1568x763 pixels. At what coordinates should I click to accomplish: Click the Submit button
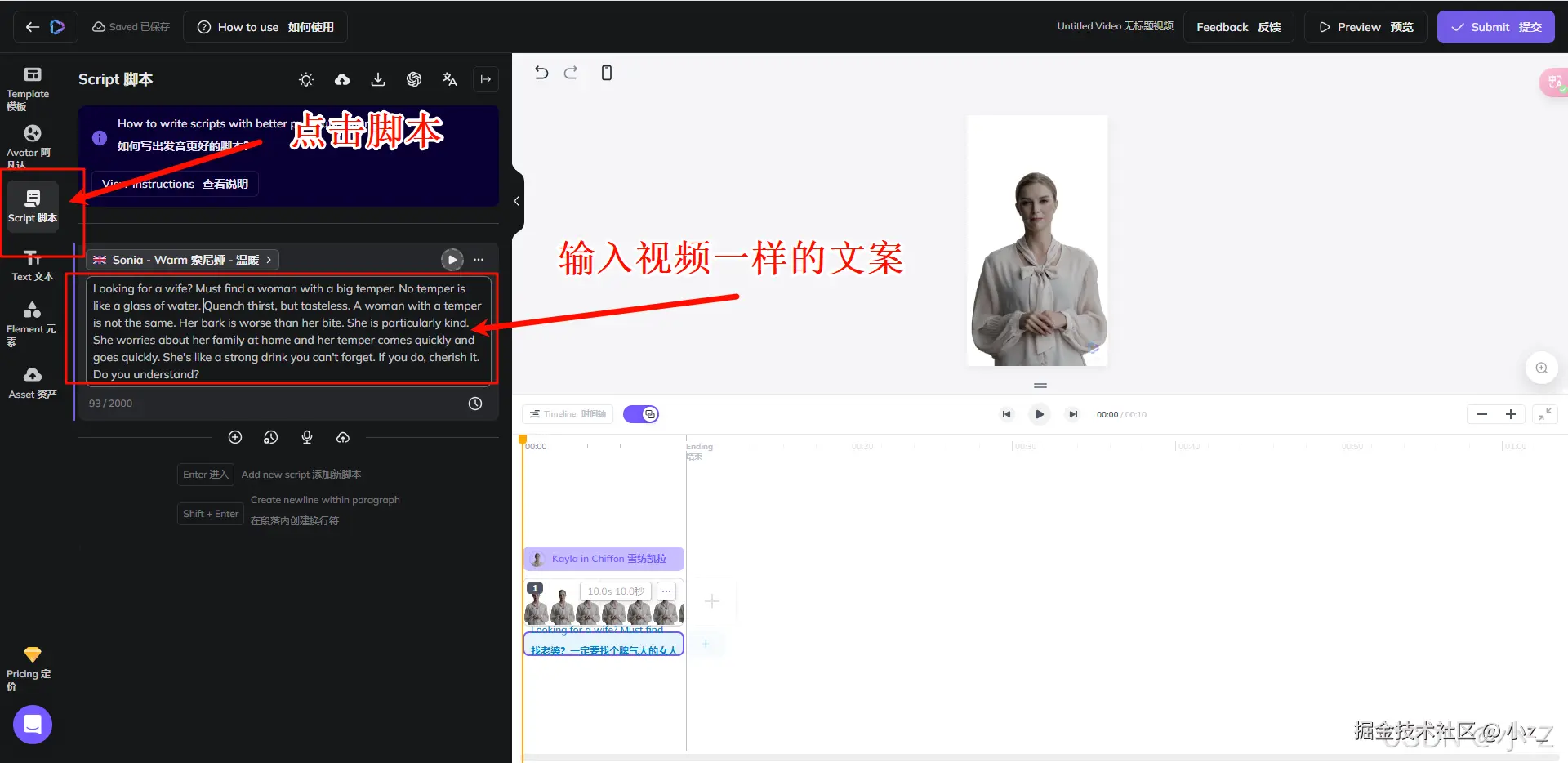coord(1495,27)
